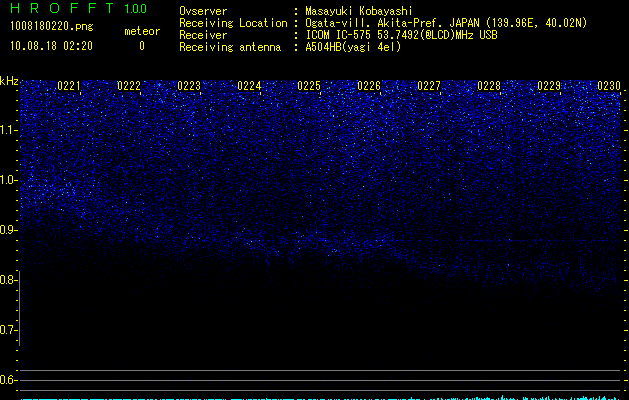Viewport: 629px width, 400px height.
Task: Click the 0224 time marker
Action: [x=249, y=86]
